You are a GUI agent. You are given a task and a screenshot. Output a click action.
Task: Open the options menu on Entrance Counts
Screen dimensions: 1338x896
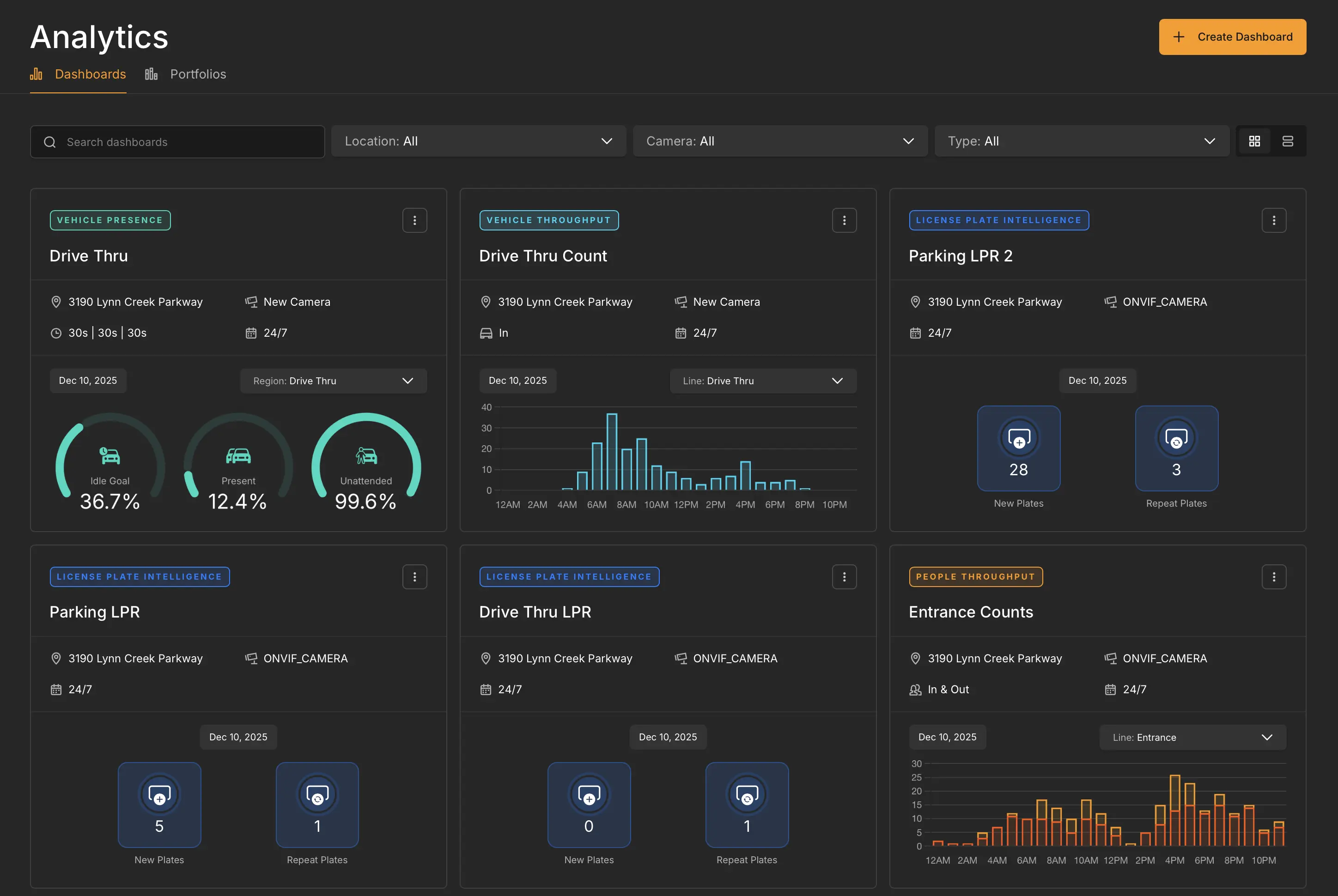[x=1274, y=576]
